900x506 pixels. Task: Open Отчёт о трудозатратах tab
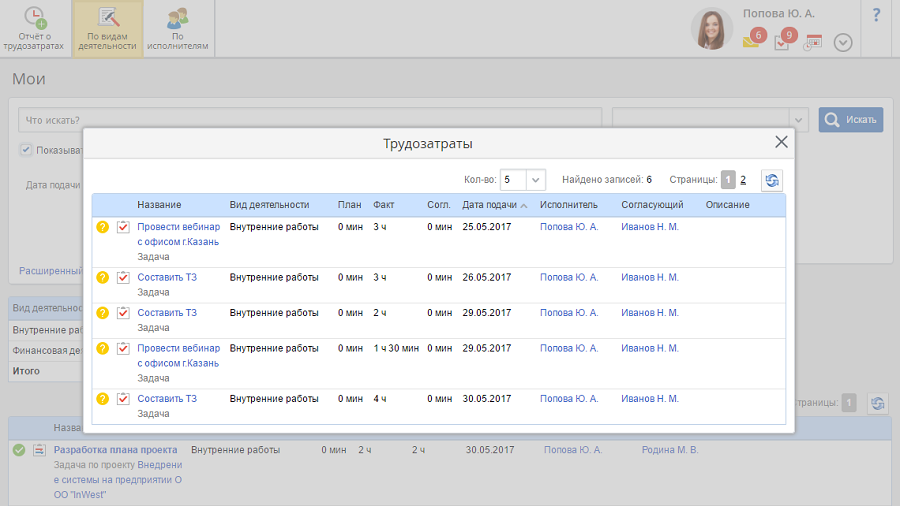pos(36,29)
